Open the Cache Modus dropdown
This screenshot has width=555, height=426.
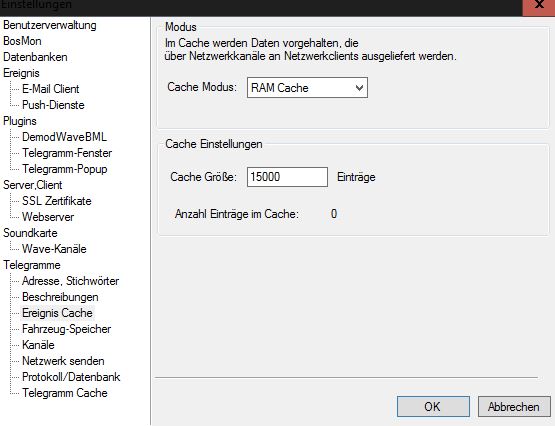[307, 88]
